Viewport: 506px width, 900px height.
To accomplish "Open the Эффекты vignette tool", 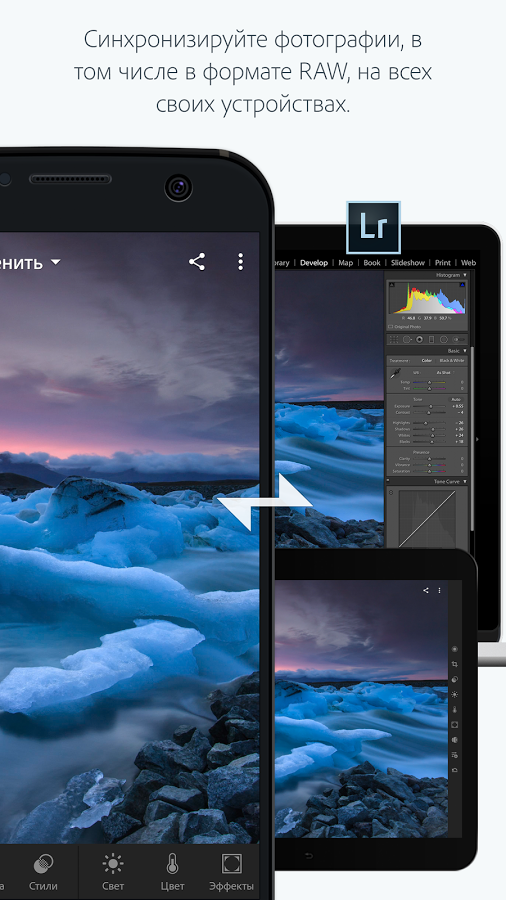I will click(231, 871).
